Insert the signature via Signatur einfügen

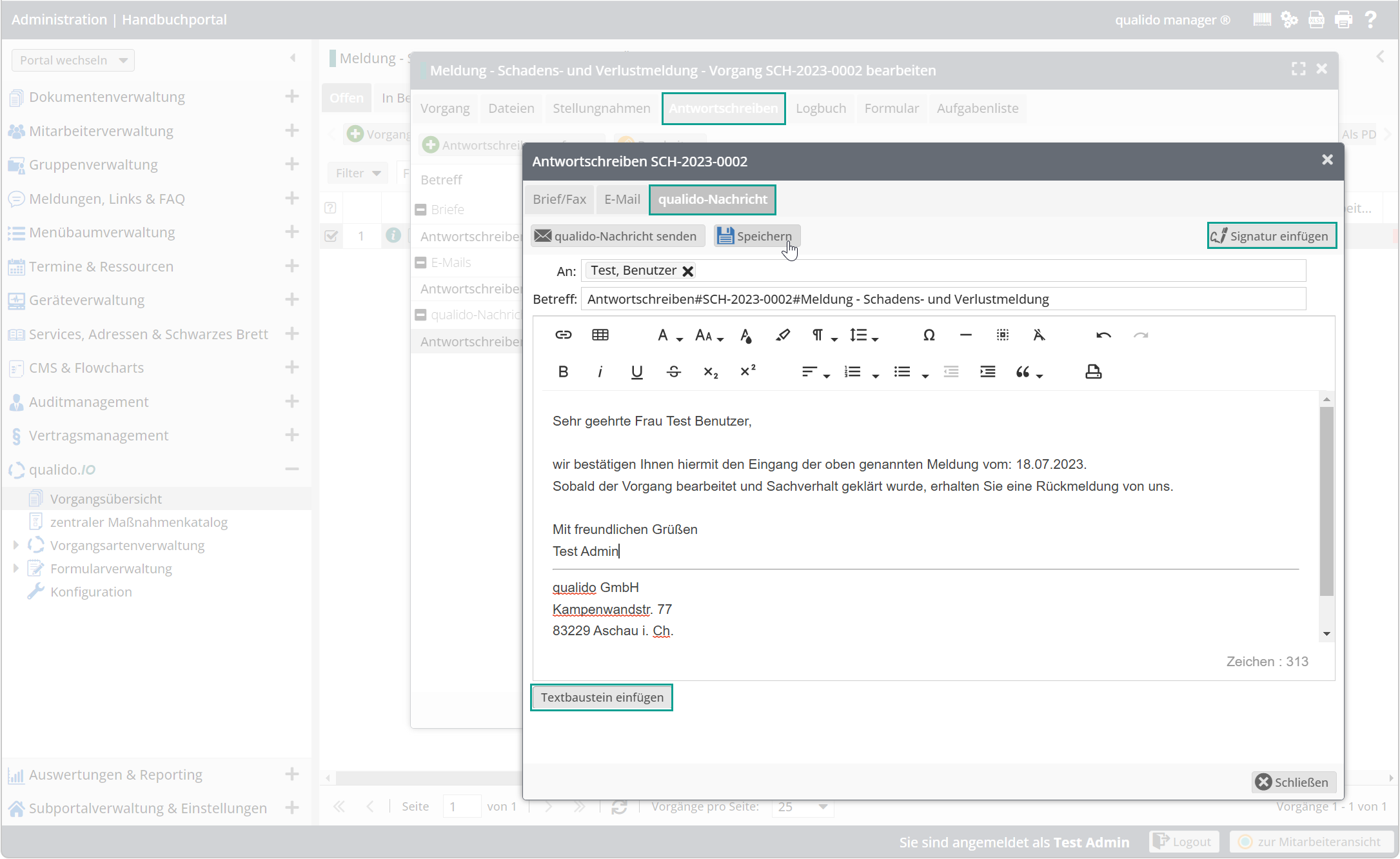point(1270,236)
